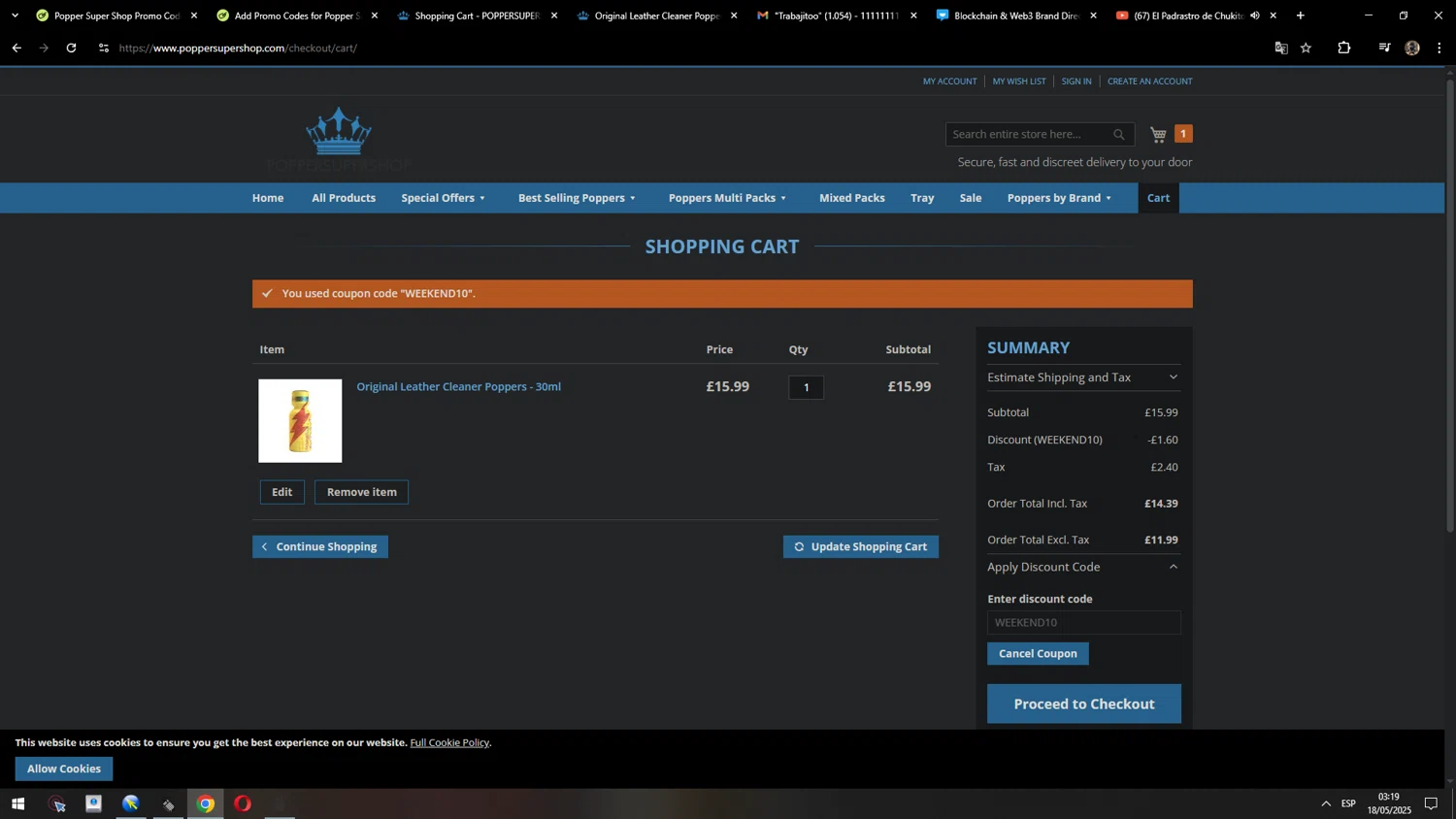The image size is (1456, 819).
Task: Expand Poppers by Brand dropdown menu
Action: 1060,198
